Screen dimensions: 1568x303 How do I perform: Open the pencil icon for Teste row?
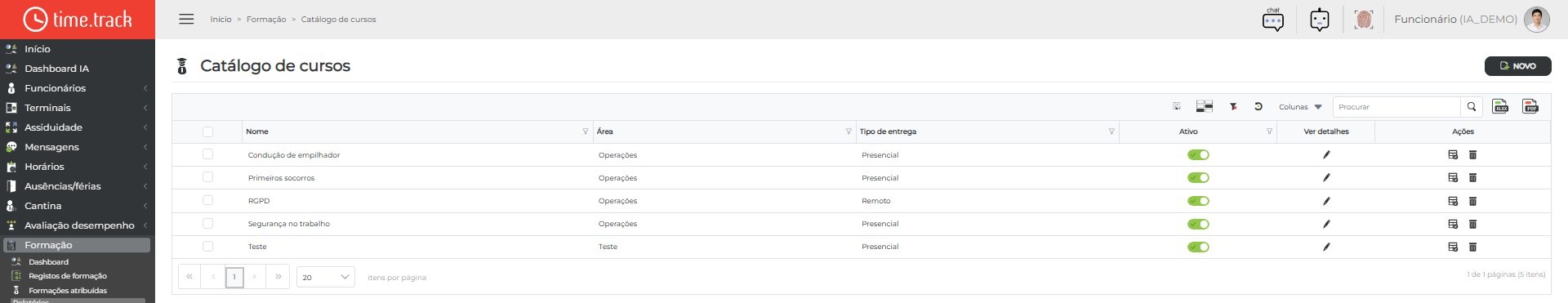coord(1326,247)
